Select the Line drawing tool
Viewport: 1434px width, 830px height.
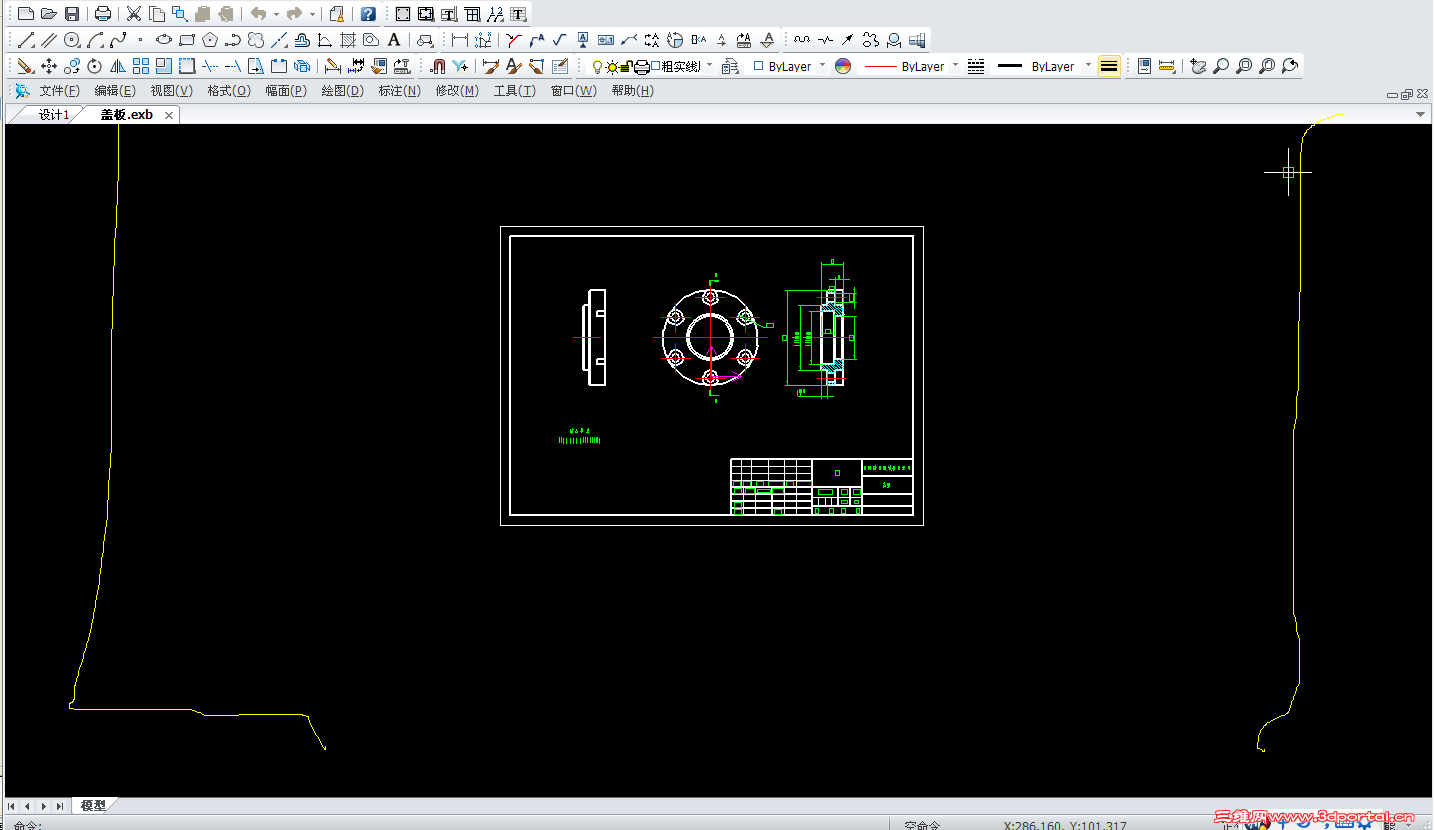point(27,40)
